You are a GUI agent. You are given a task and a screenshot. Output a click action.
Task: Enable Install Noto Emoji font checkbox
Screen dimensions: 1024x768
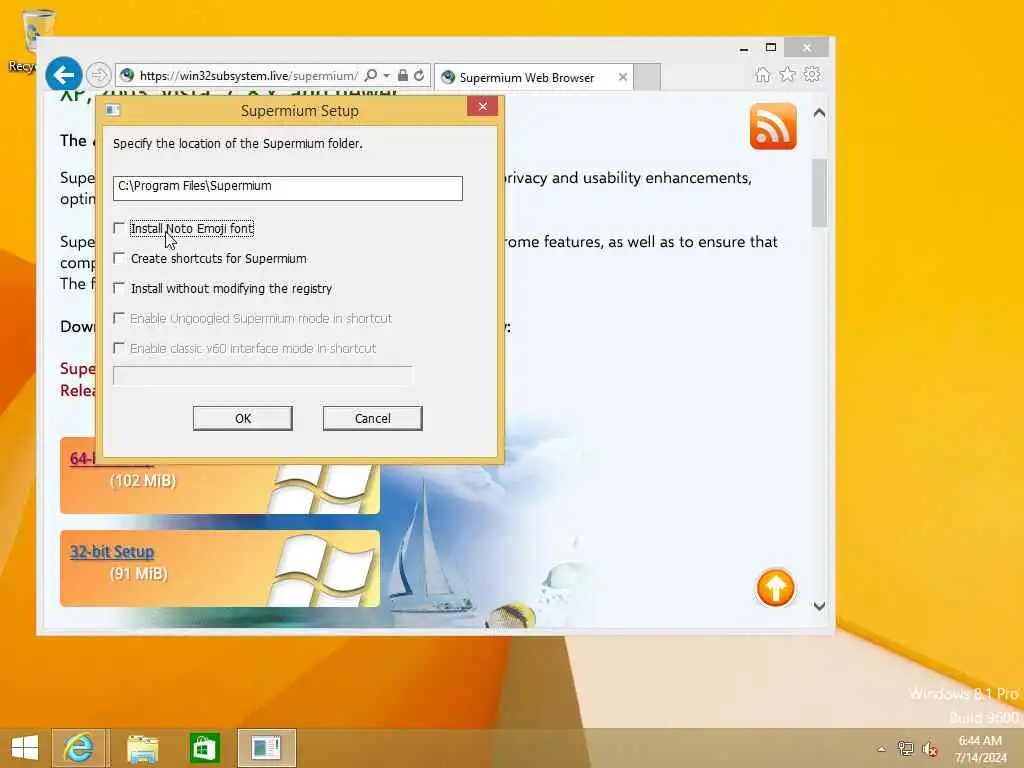pos(119,228)
